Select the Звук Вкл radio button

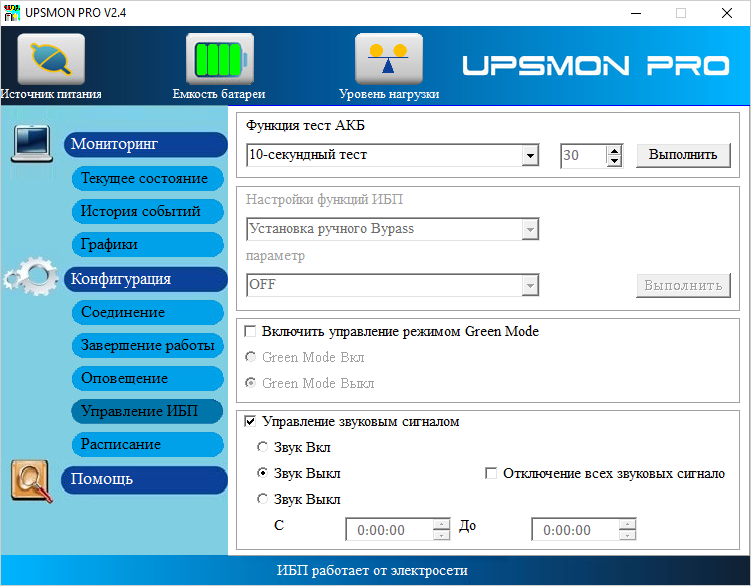pos(262,448)
